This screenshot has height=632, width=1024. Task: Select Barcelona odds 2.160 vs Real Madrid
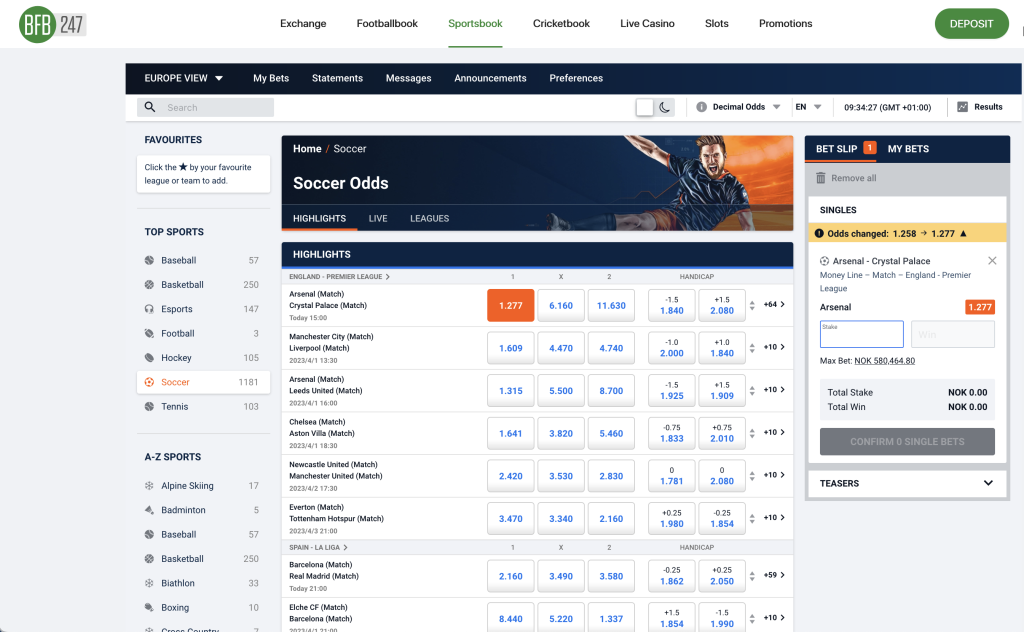coord(511,576)
